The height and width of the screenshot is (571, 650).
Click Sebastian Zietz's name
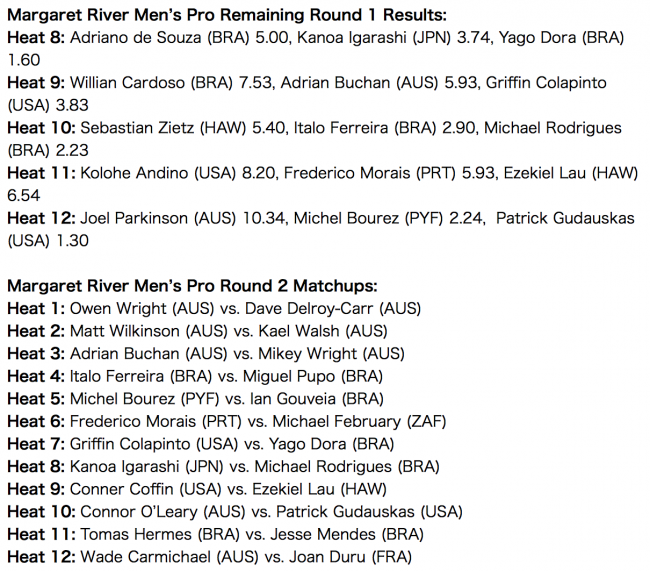click(137, 128)
